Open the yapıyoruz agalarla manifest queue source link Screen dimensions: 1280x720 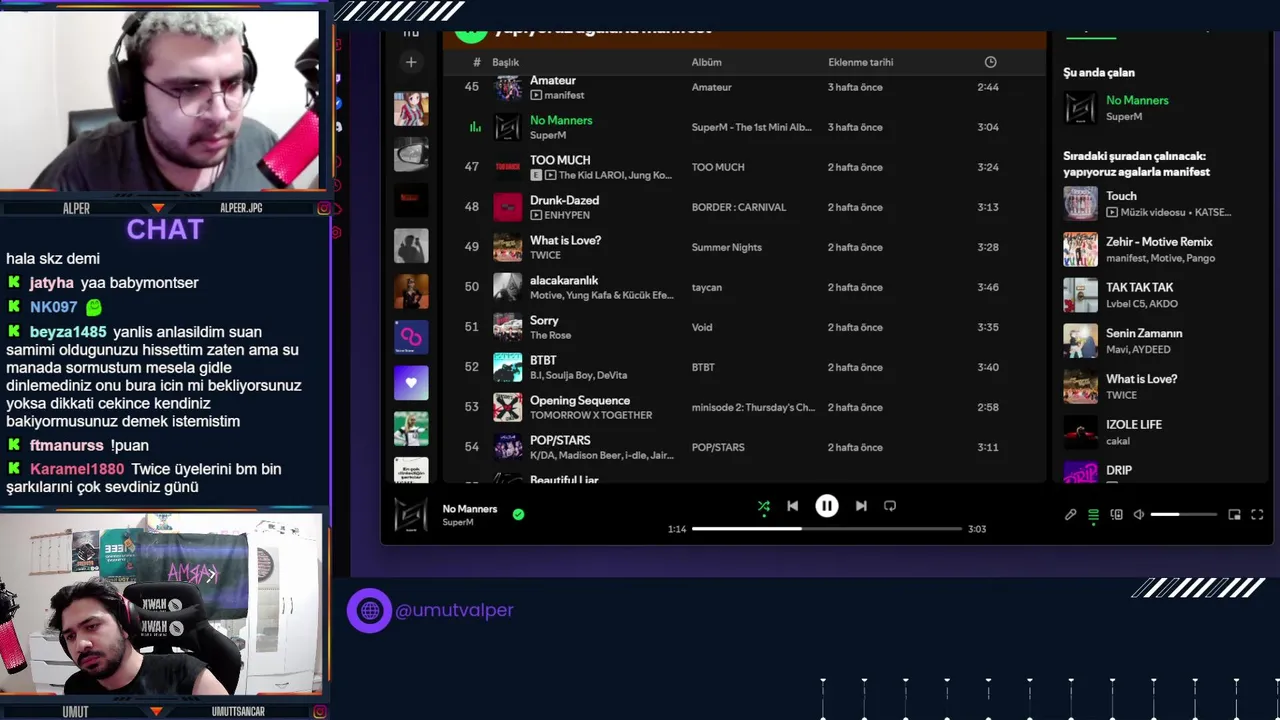tap(1137, 172)
